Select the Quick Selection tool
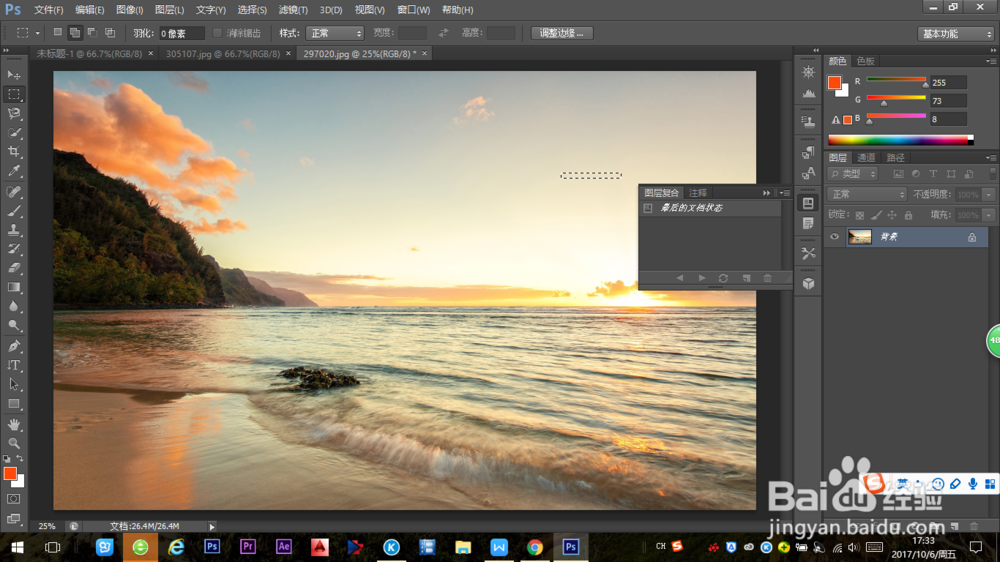 click(13, 133)
